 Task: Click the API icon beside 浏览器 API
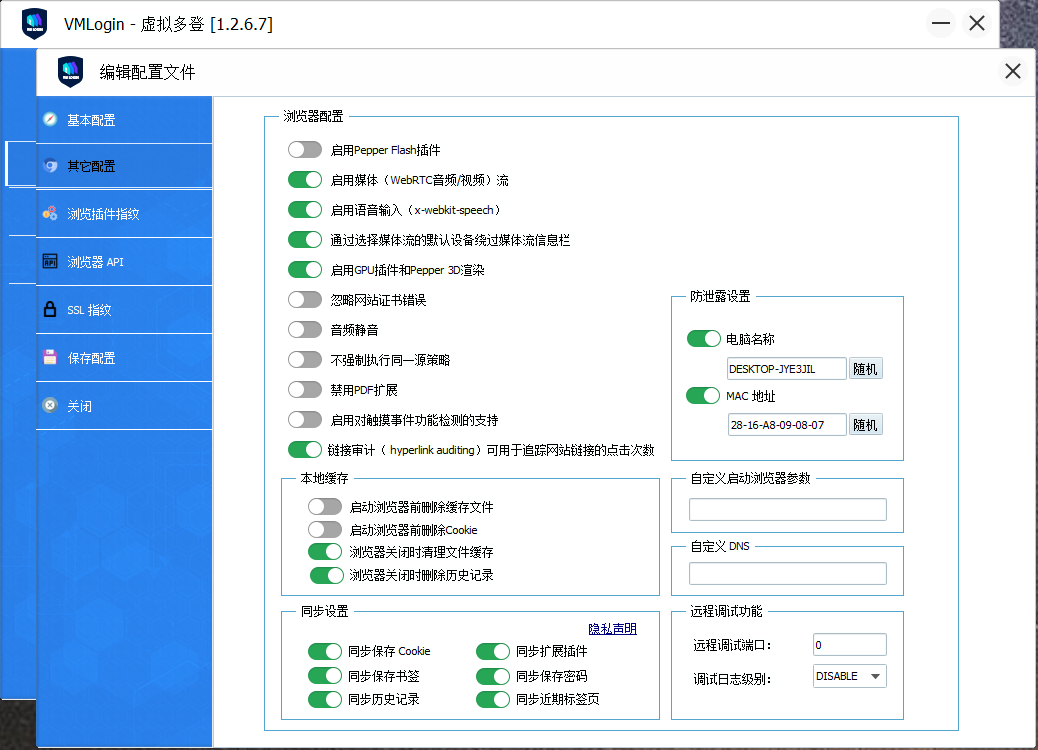coord(50,261)
